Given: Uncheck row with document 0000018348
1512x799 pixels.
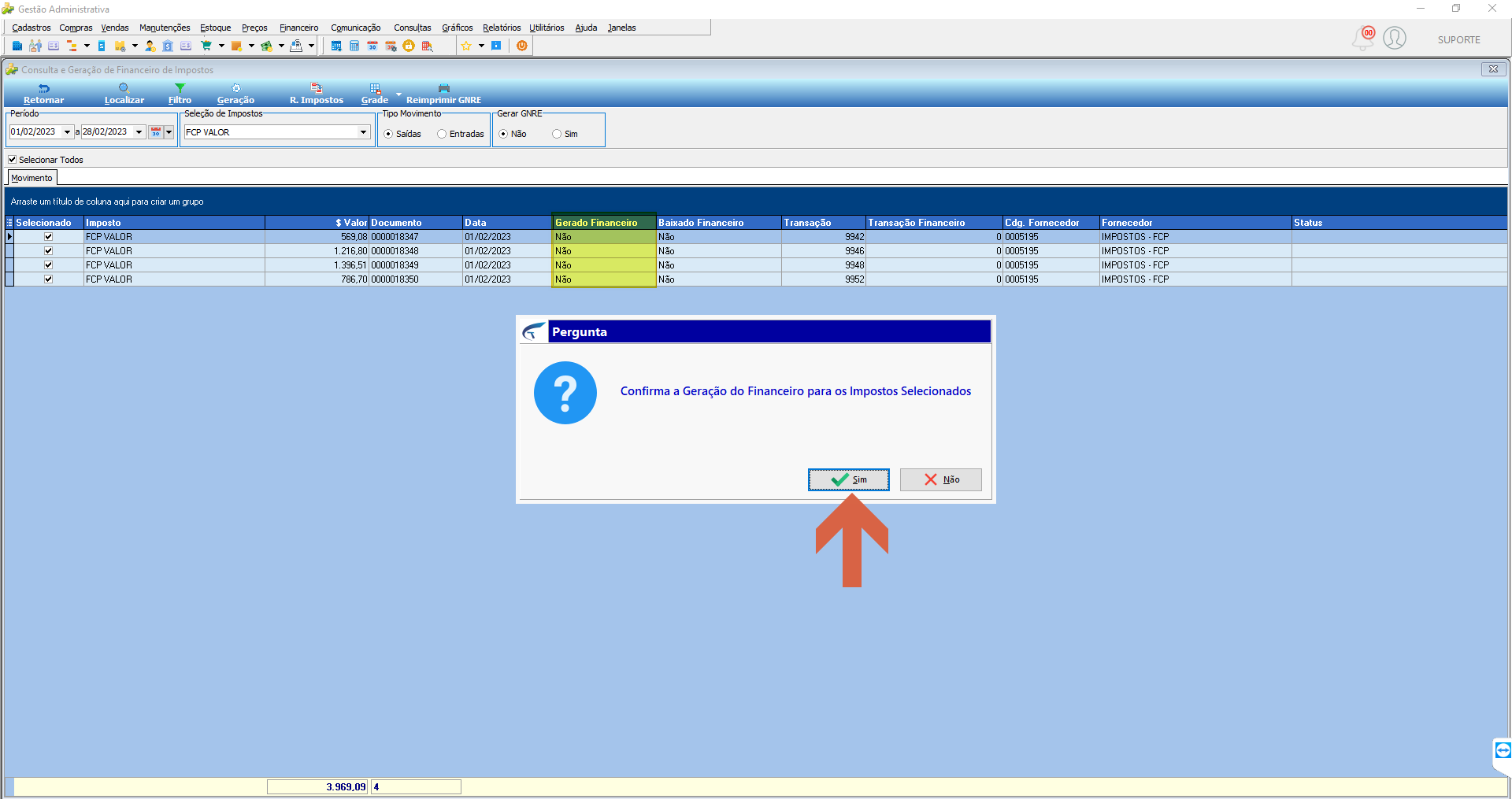Looking at the screenshot, I should click(x=48, y=251).
